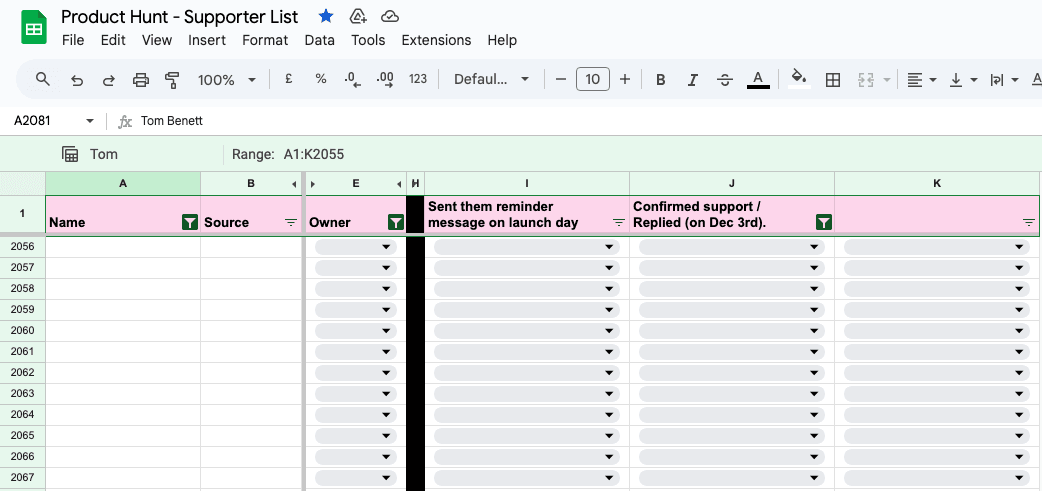Expand hidden columns right of column B
The width and height of the screenshot is (1042, 491).
(294, 184)
